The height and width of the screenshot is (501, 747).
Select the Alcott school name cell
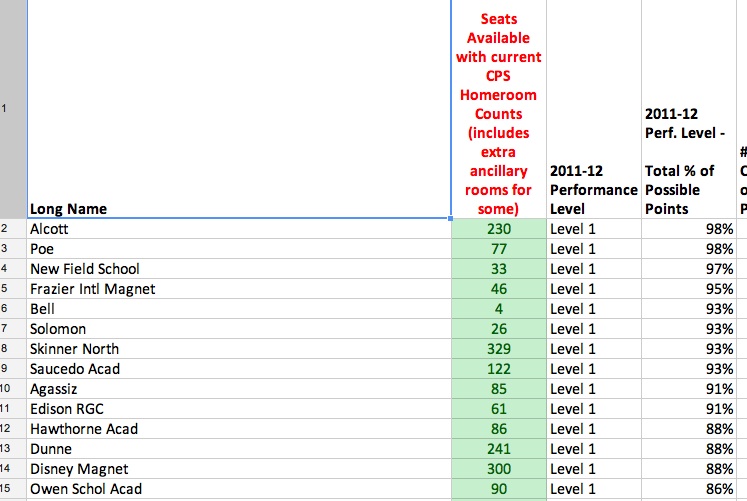(x=238, y=229)
